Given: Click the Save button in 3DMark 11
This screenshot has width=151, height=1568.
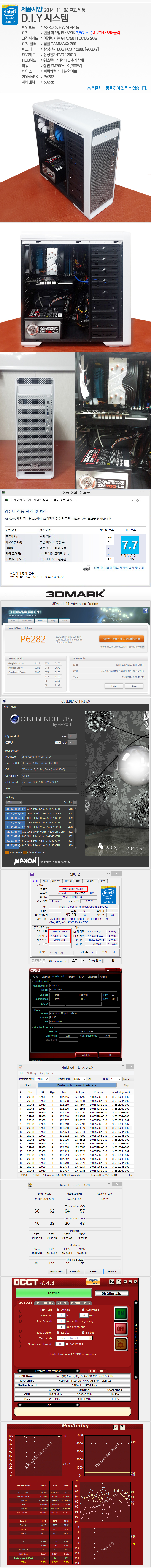Looking at the screenshot, I should (134, 686).
